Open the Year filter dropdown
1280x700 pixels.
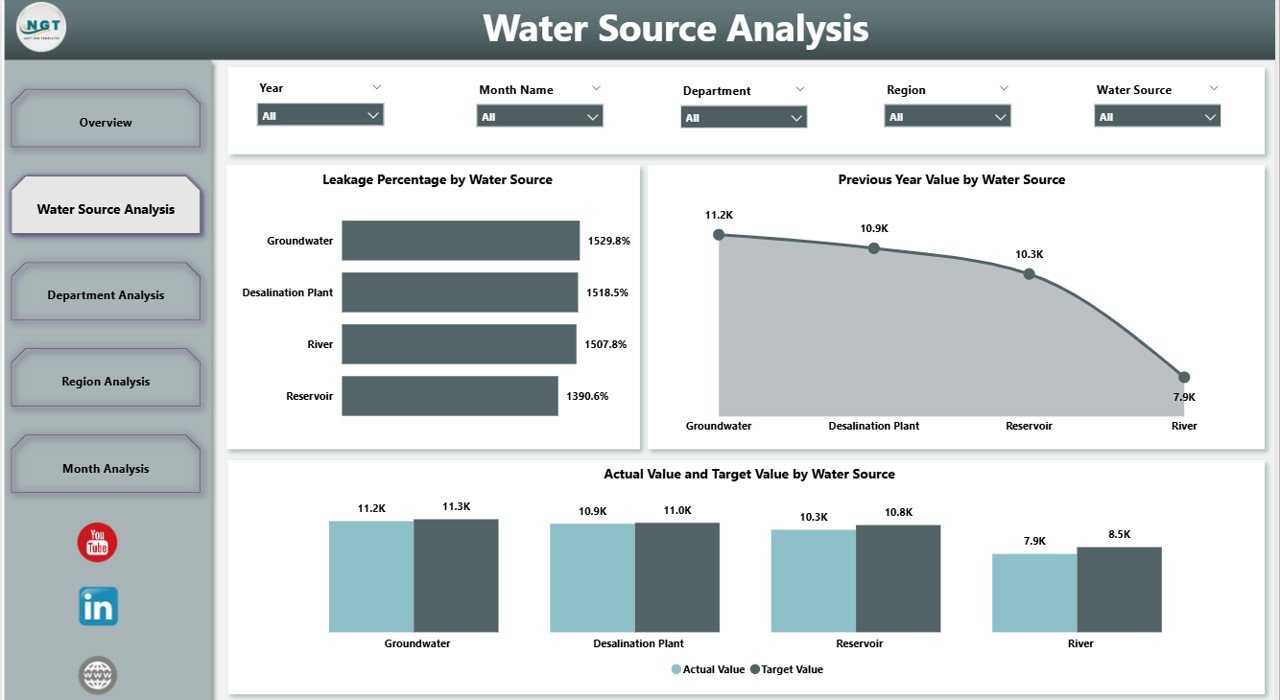[320, 115]
